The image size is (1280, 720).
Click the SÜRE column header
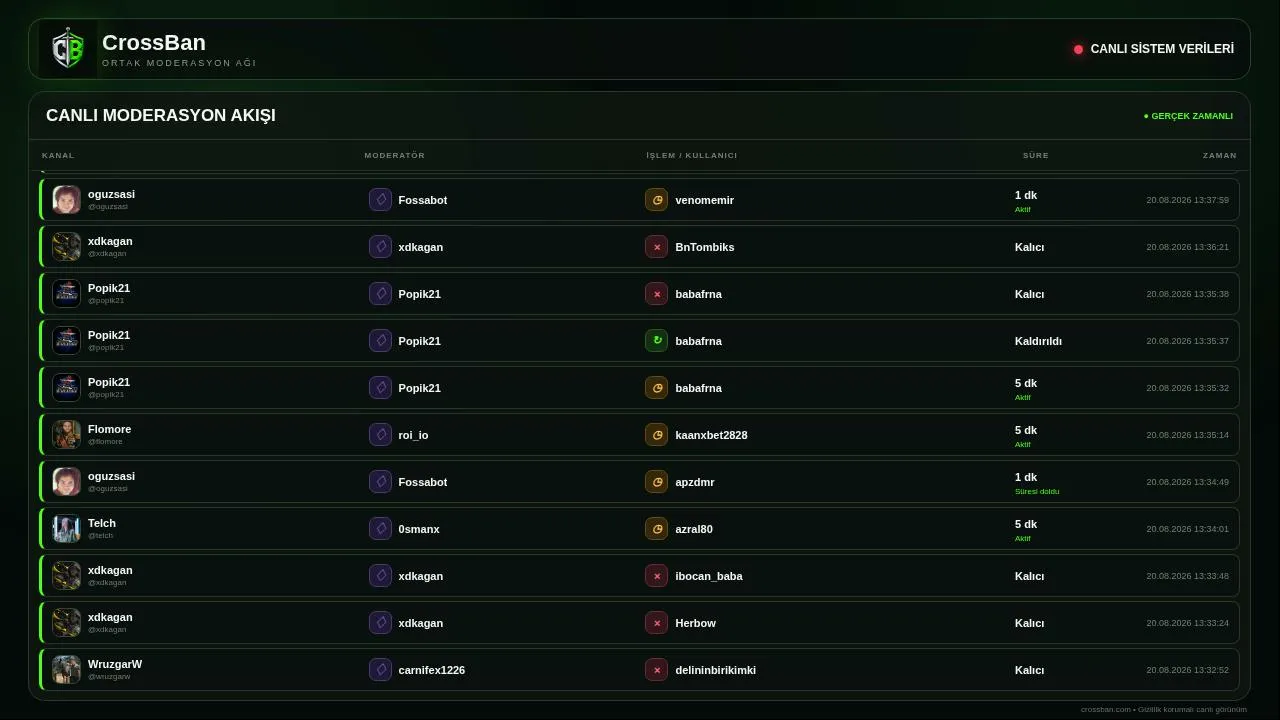[x=1035, y=156]
